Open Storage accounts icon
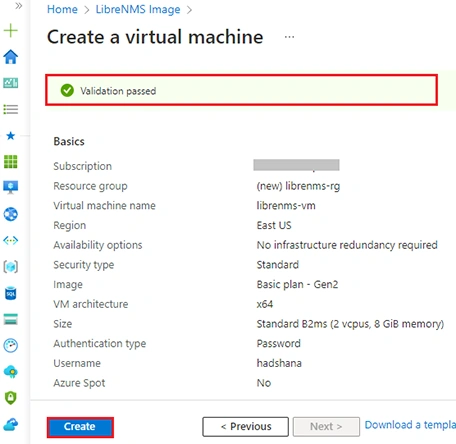 pyautogui.click(x=11, y=319)
